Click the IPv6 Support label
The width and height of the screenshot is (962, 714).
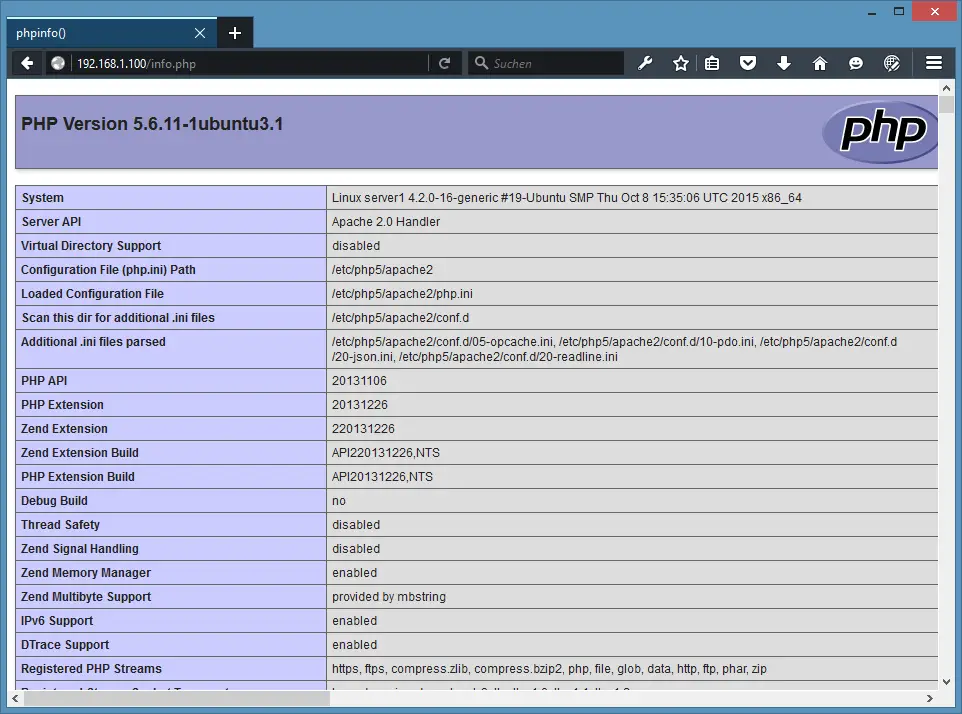click(x=57, y=620)
